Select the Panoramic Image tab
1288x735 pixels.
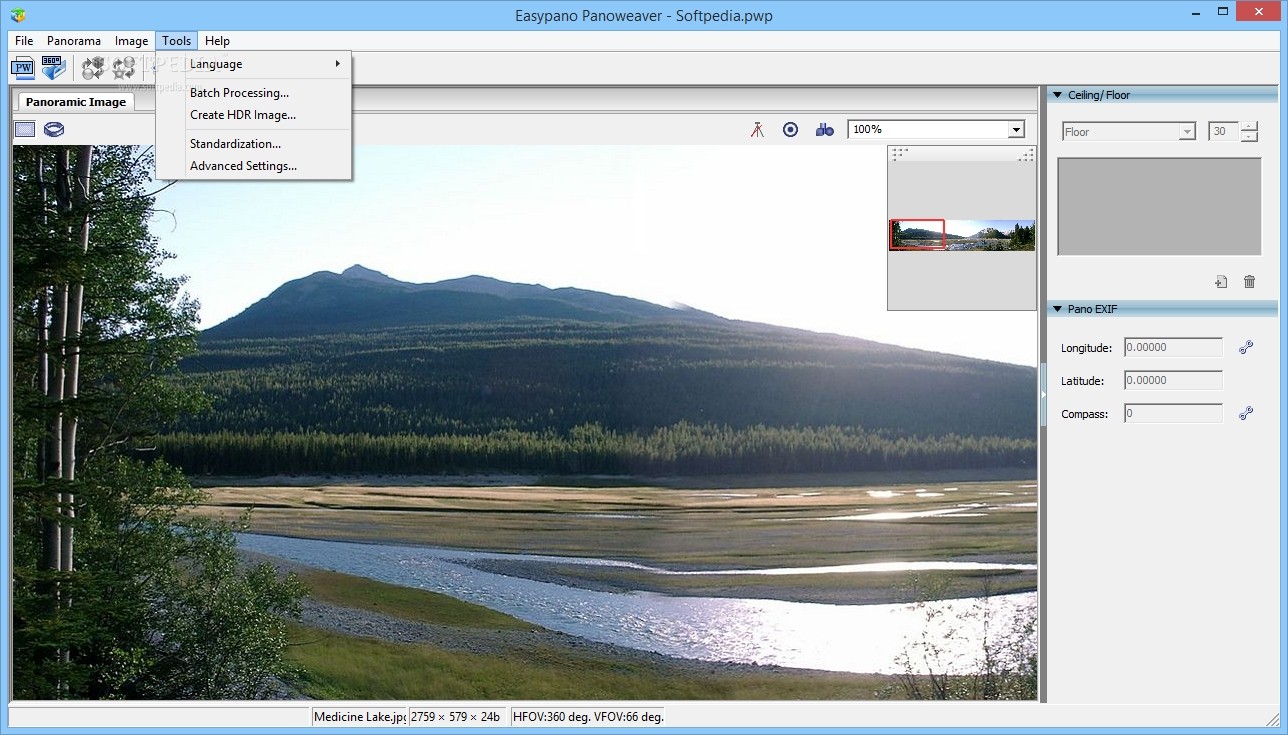tap(76, 101)
